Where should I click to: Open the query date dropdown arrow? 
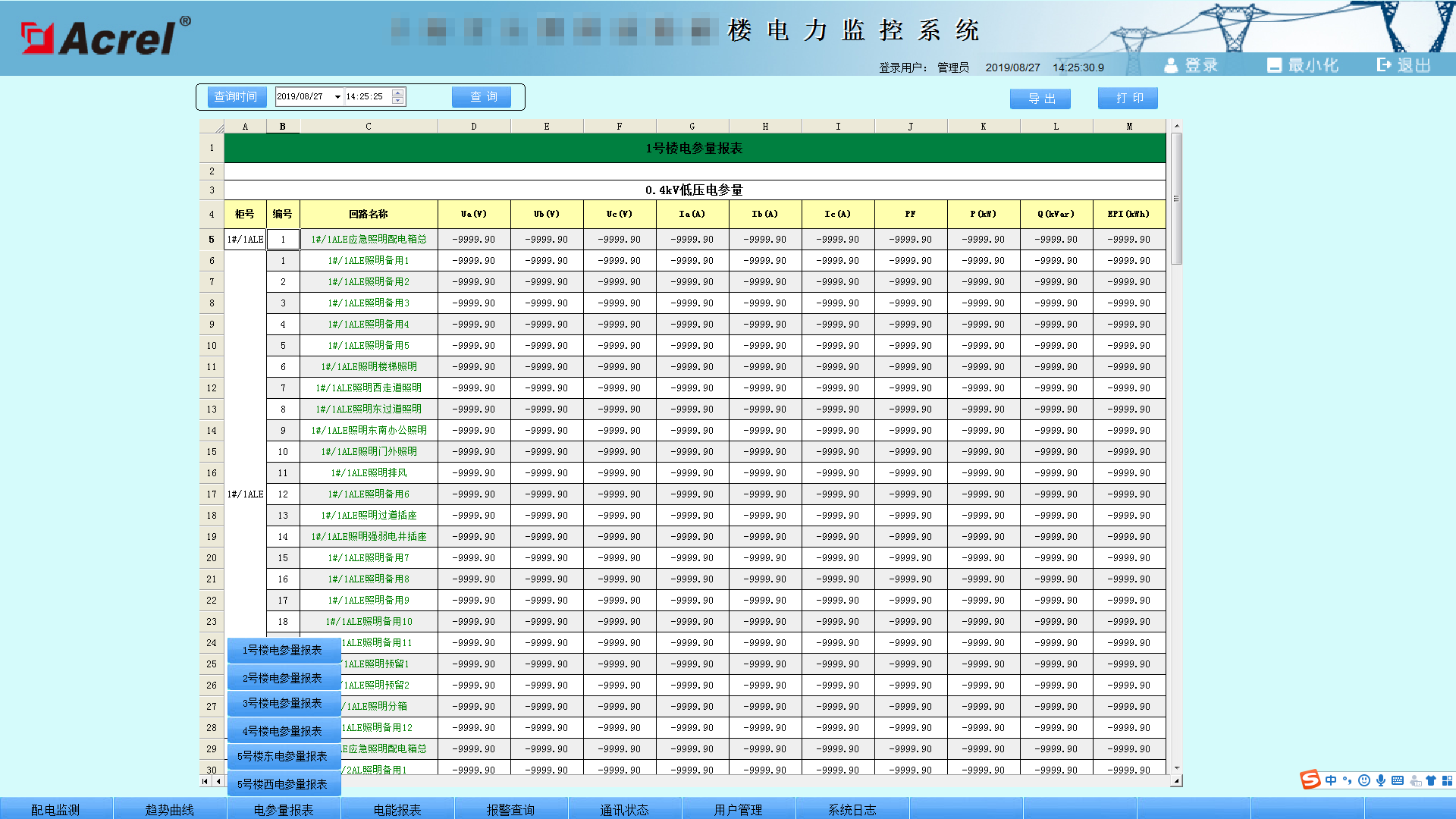click(337, 97)
